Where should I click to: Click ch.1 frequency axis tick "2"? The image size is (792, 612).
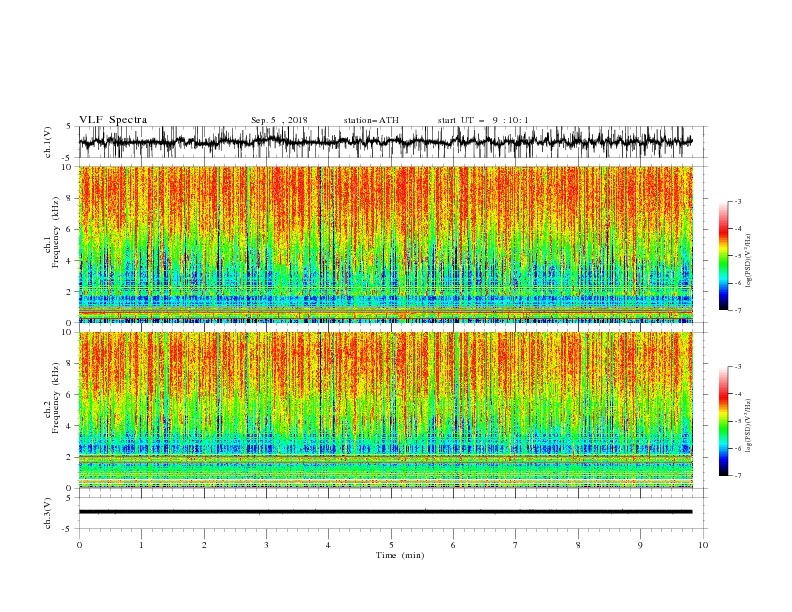point(70,292)
